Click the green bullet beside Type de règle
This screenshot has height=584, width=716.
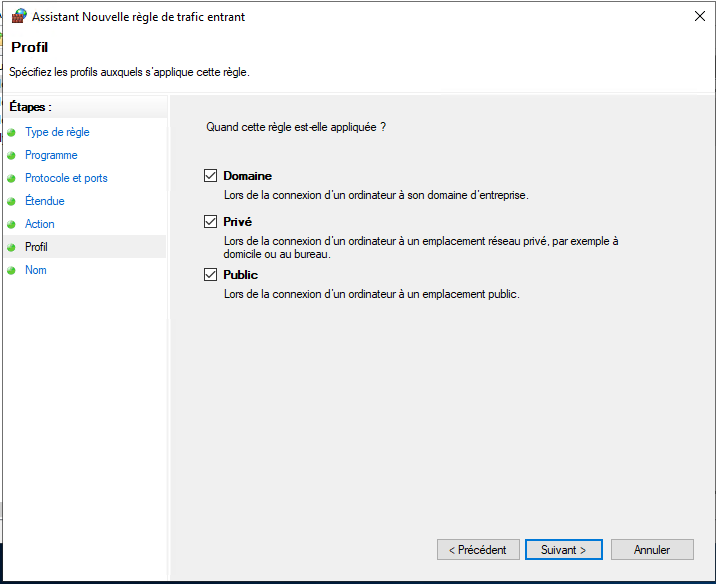coord(11,132)
